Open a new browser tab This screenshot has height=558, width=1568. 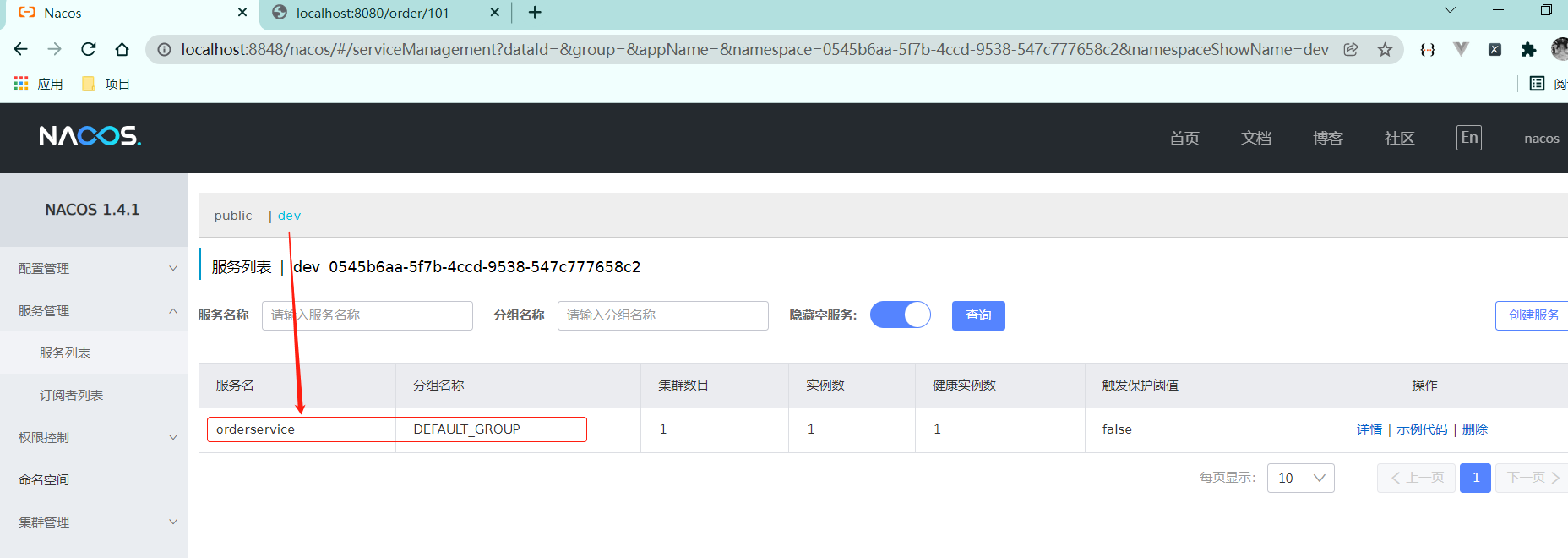(x=535, y=13)
